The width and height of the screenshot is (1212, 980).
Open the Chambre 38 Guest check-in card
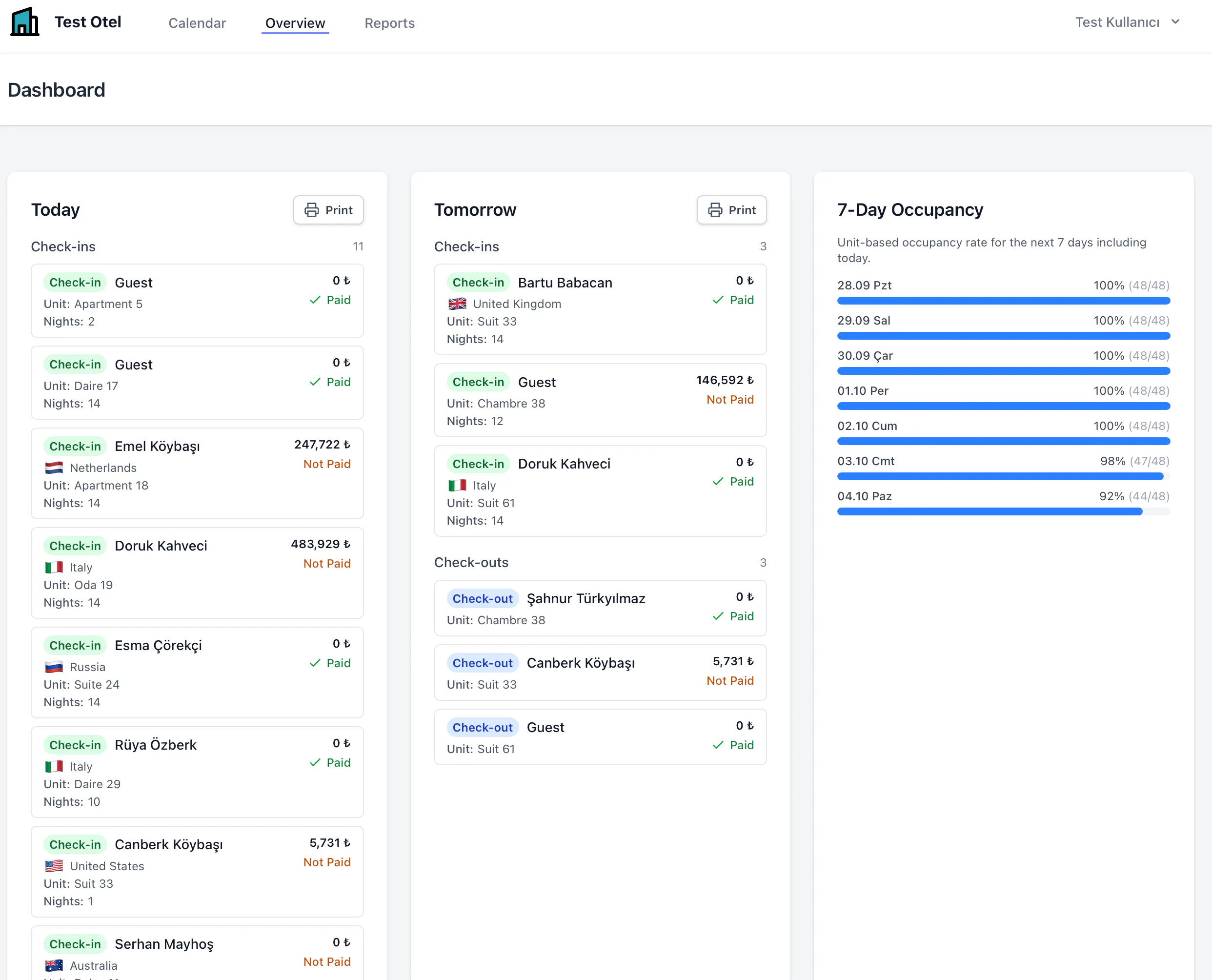(x=600, y=401)
